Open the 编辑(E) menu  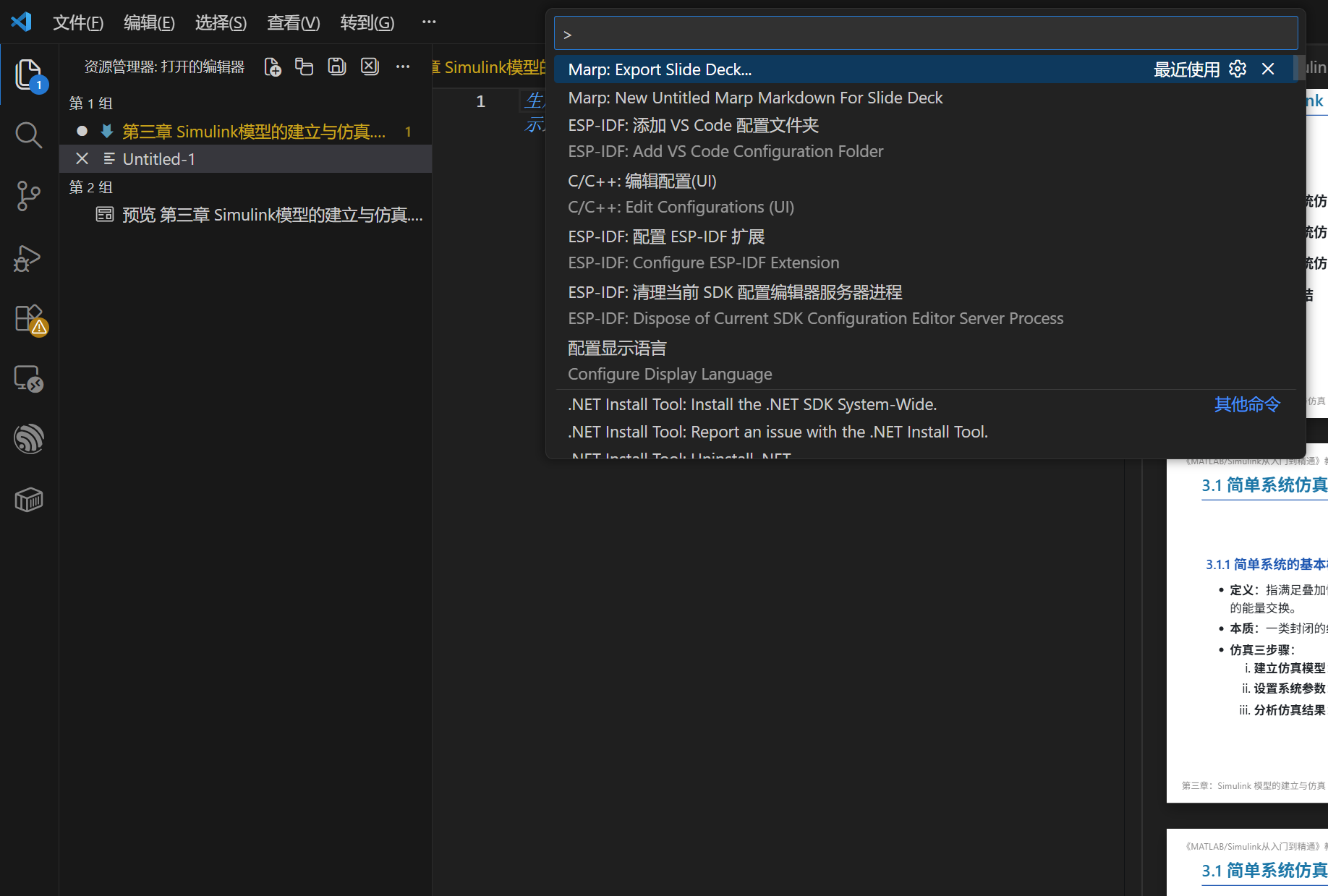(149, 22)
